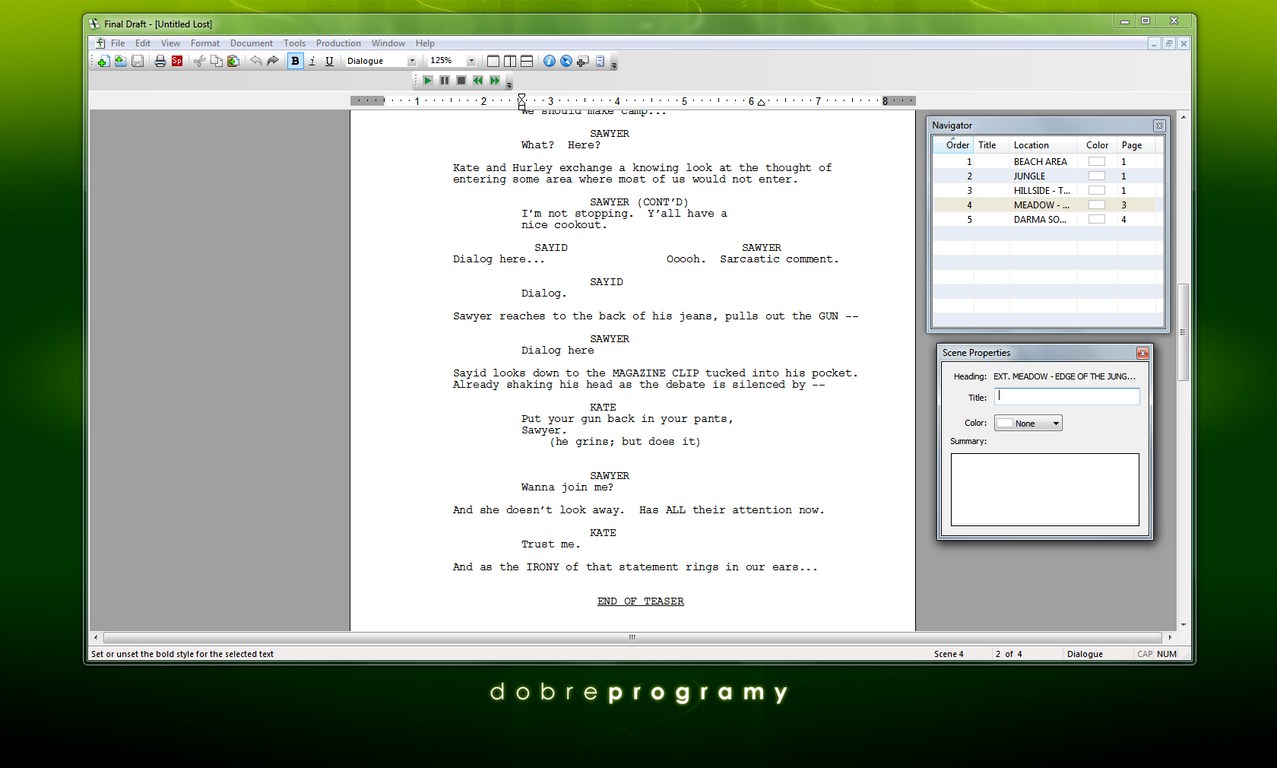Viewport: 1277px width, 768px height.
Task: Expand the scene Color dropdown
Action: point(1055,423)
